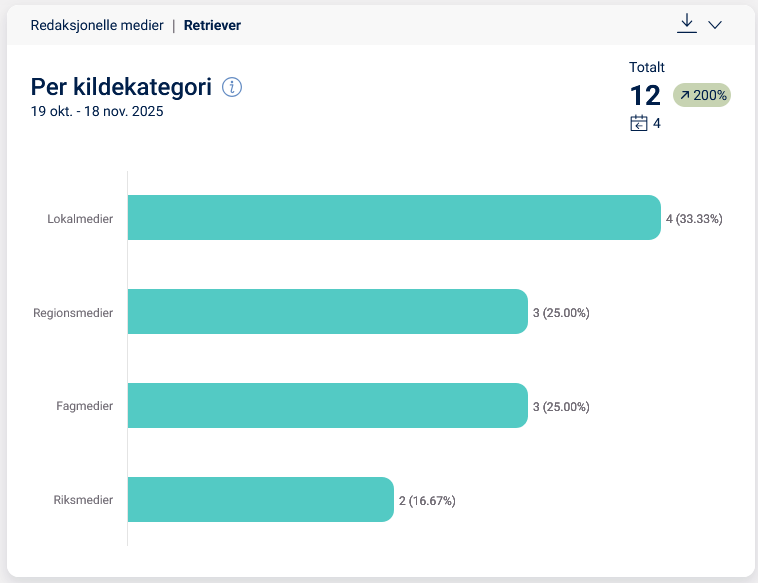Image resolution: width=758 pixels, height=583 pixels.
Task: Click the Riksmedier bar
Action: coord(260,500)
